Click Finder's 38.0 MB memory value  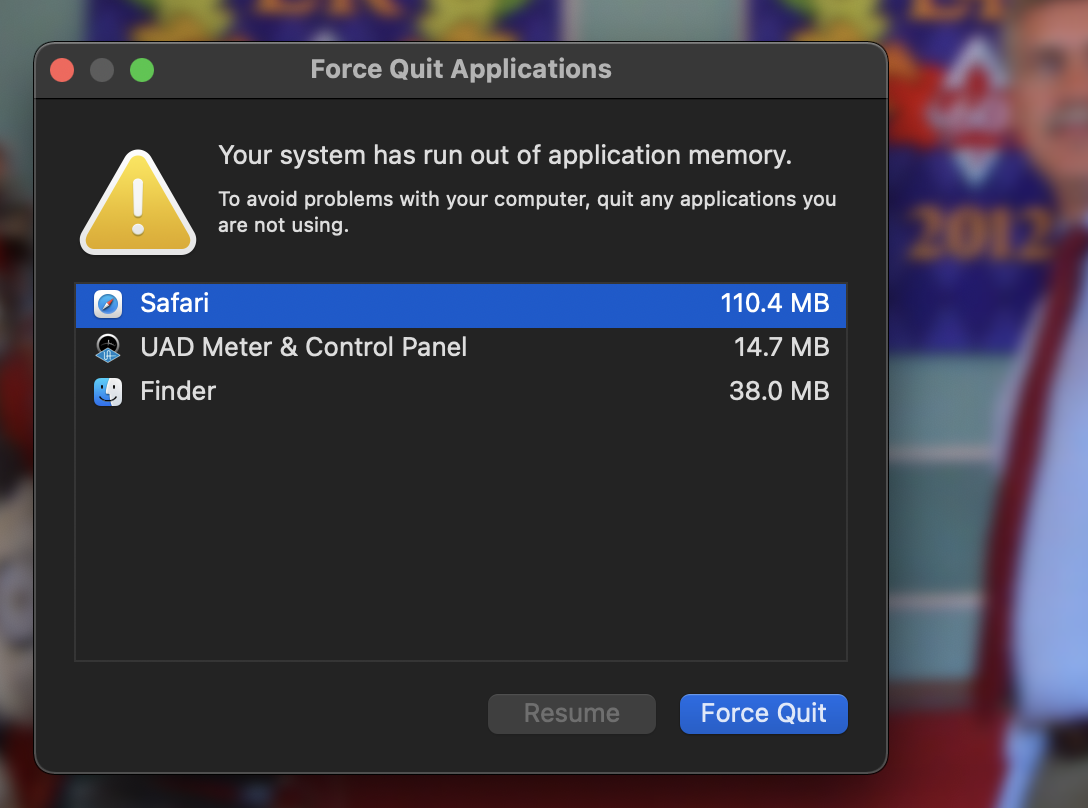779,391
